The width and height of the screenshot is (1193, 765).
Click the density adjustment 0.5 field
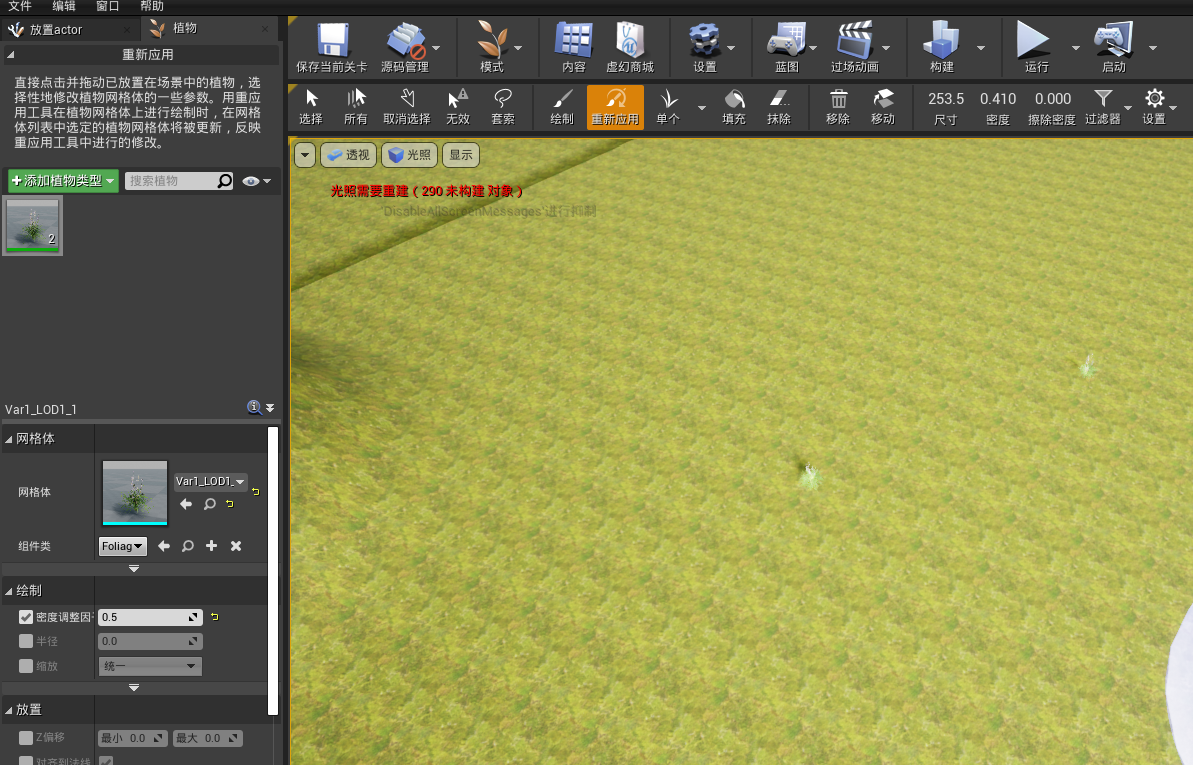point(150,617)
